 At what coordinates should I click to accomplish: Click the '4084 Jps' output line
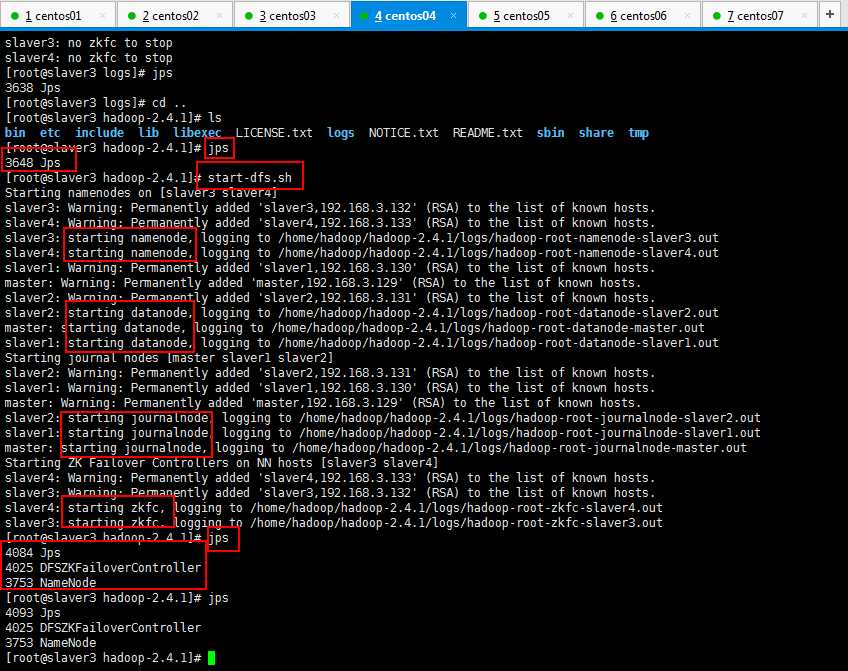(x=32, y=553)
